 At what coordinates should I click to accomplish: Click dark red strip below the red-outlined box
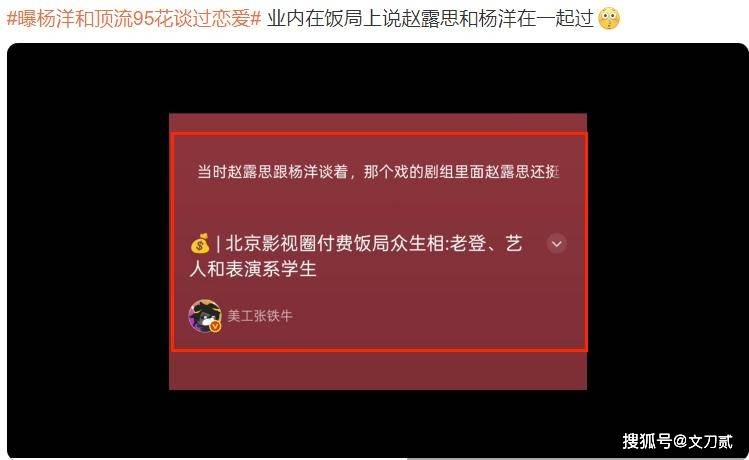point(378,371)
